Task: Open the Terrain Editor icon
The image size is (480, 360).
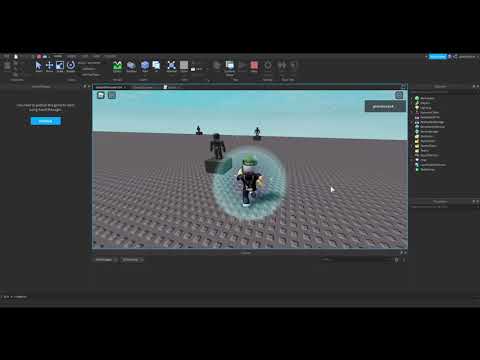Action: (117, 66)
